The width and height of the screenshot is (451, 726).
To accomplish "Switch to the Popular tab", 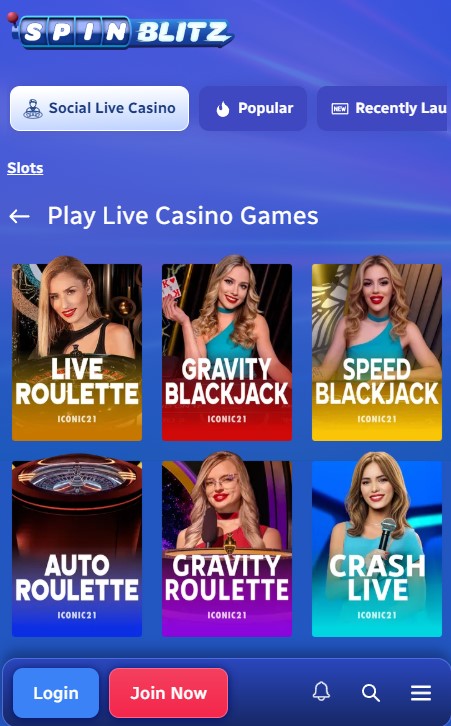I will (253, 108).
